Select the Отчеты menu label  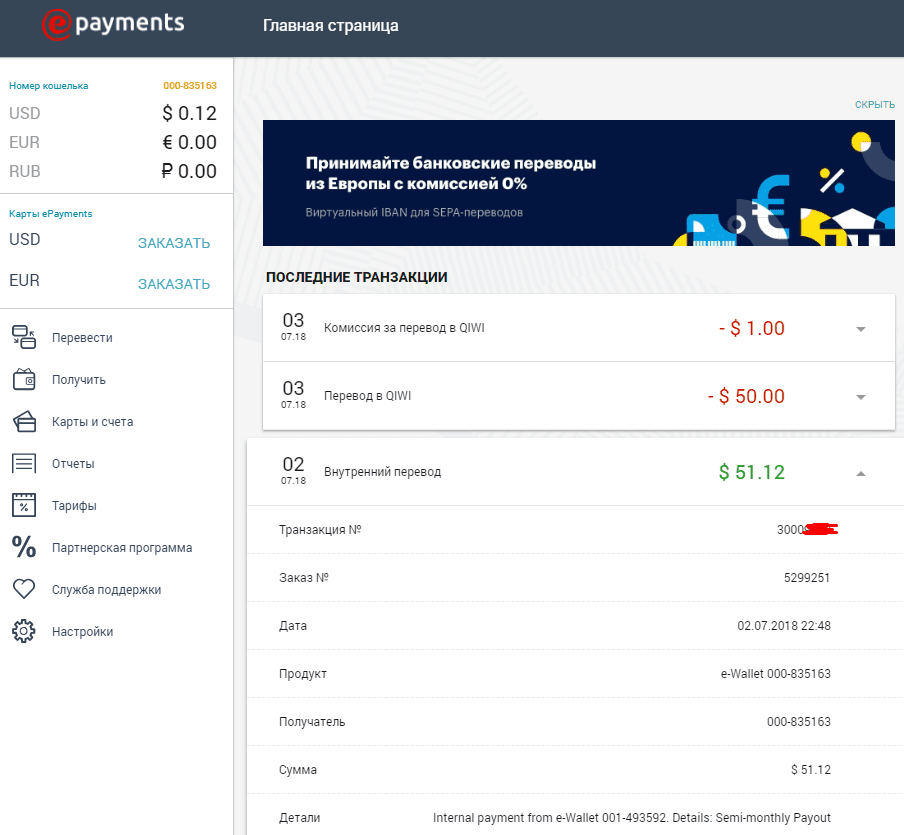coord(73,464)
